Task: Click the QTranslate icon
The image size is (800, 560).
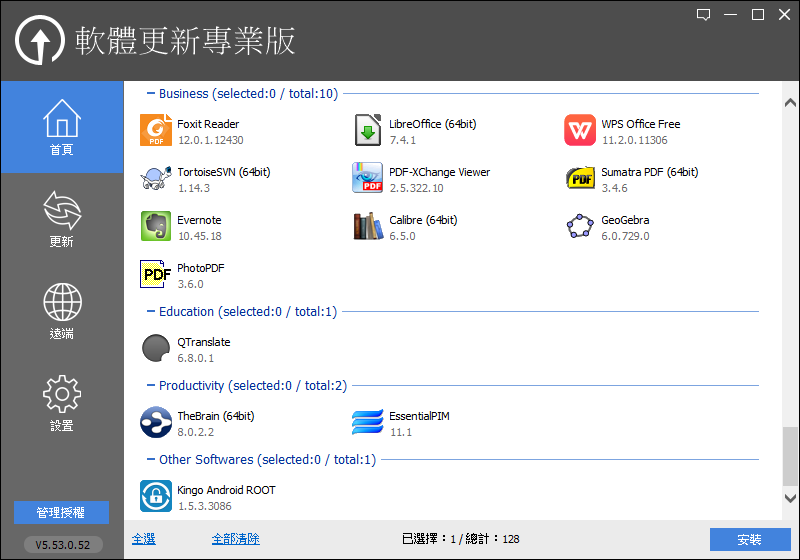Action: point(156,348)
